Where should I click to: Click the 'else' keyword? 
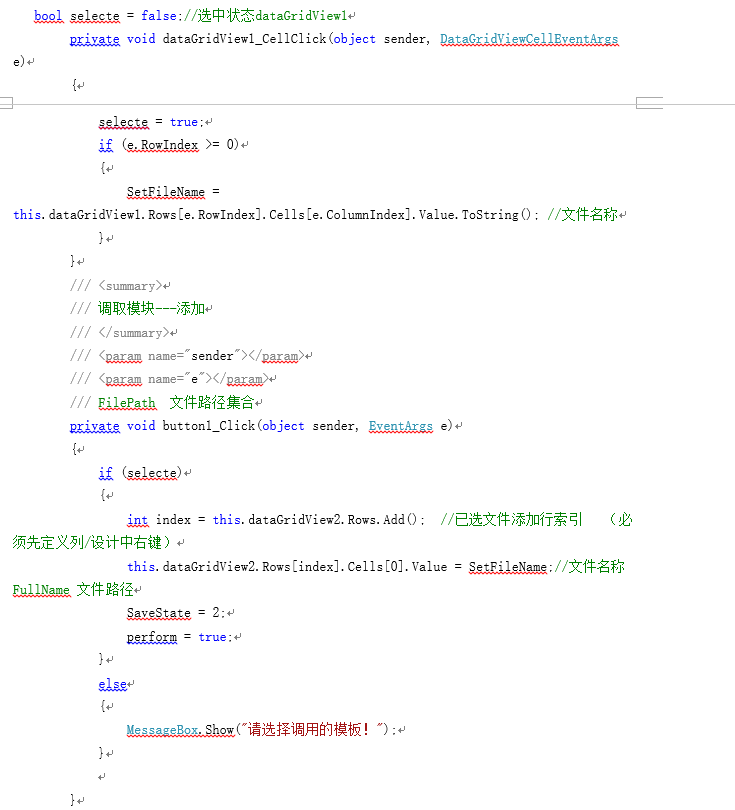(x=113, y=684)
